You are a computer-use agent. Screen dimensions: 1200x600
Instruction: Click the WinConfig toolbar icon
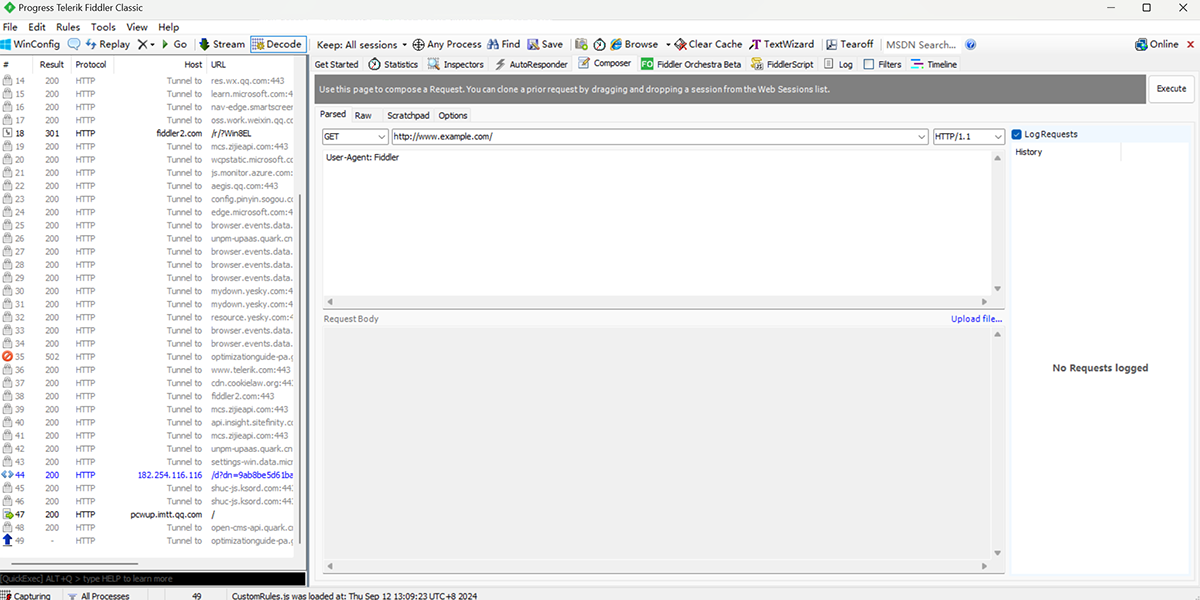click(30, 44)
